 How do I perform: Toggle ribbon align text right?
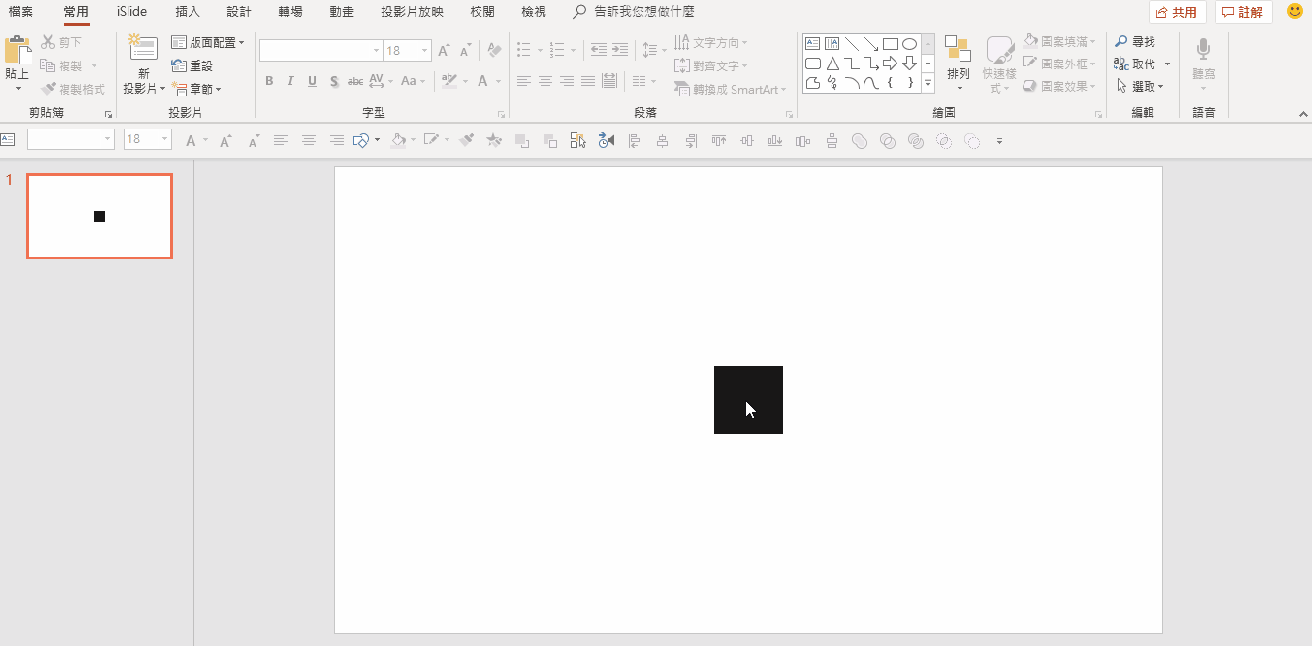pyautogui.click(x=566, y=81)
